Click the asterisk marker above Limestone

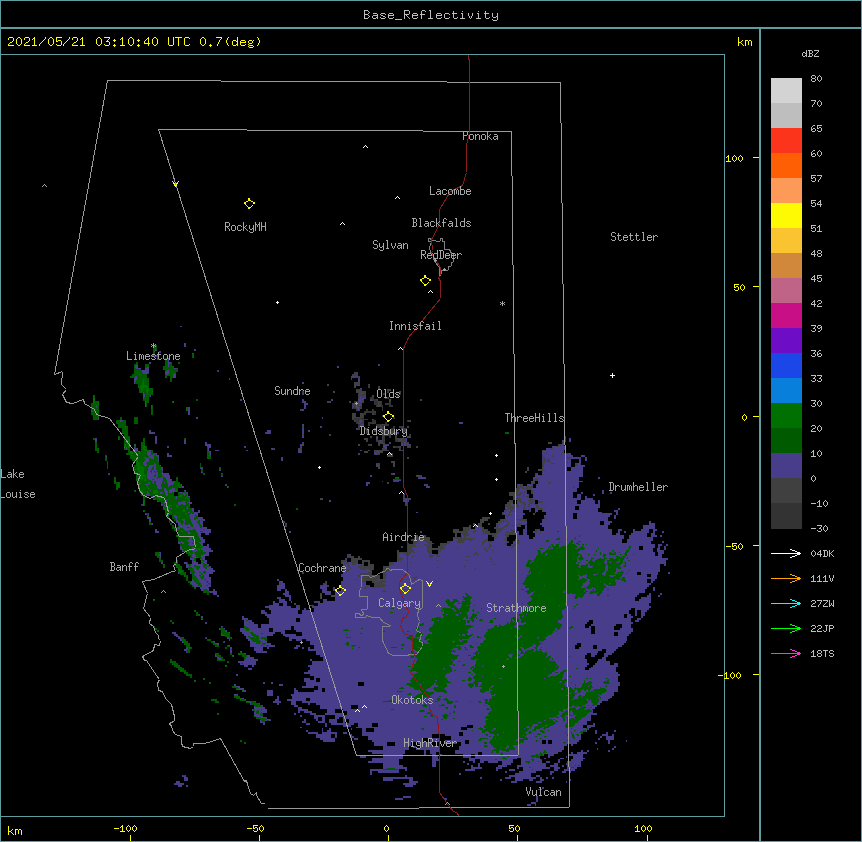[153, 346]
